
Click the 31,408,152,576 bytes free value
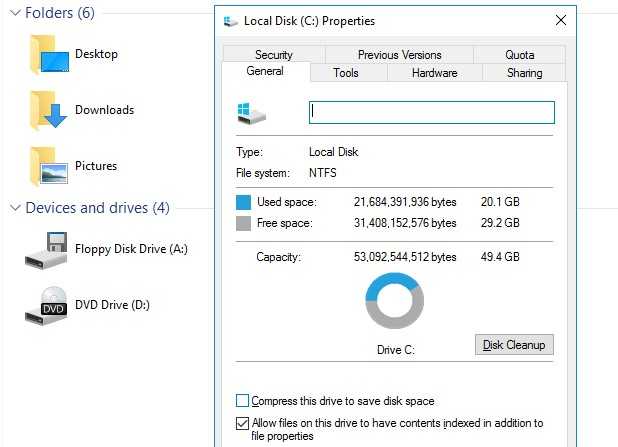(x=405, y=223)
